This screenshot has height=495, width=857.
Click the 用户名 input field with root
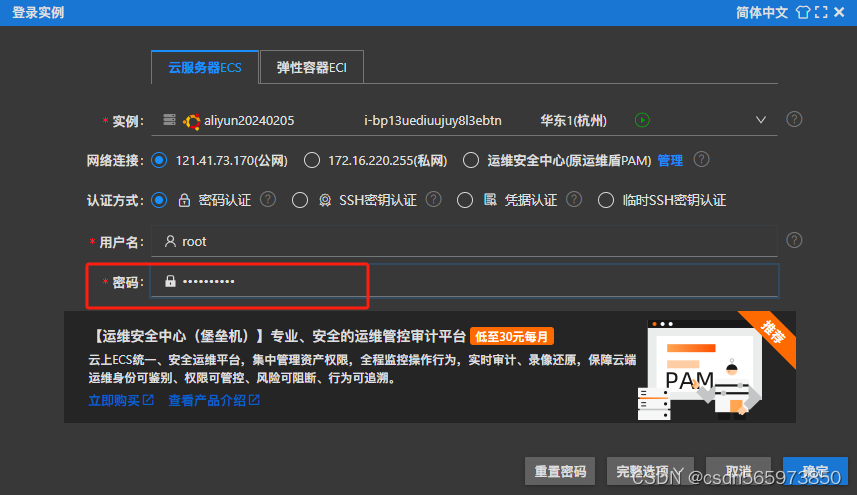coord(464,241)
